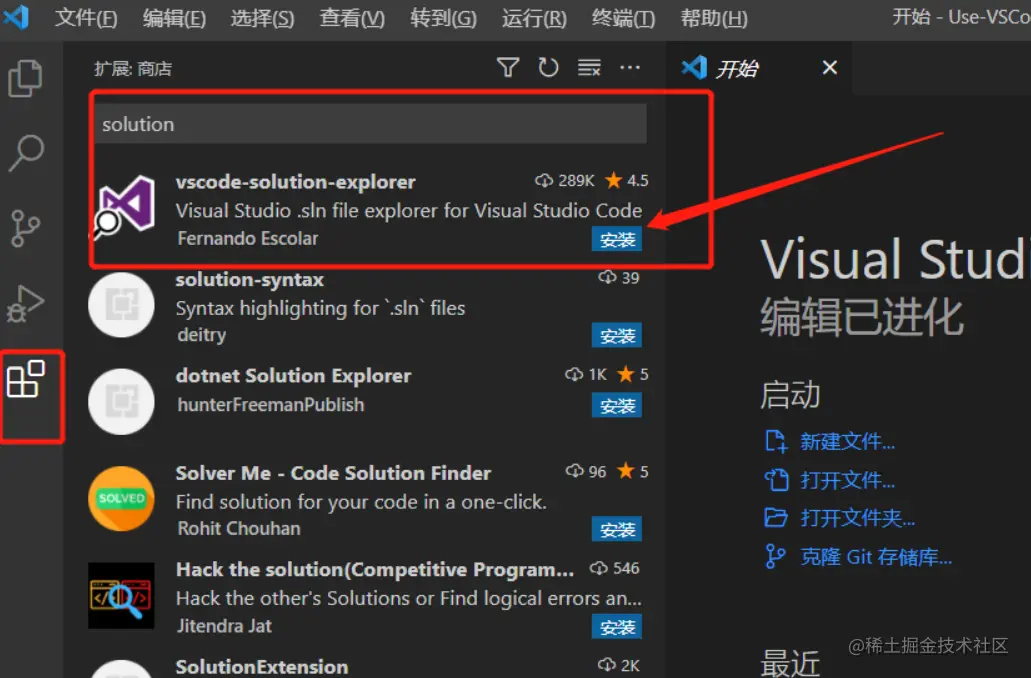Image resolution: width=1031 pixels, height=678 pixels.
Task: Click the 289K download count
Action: [565, 180]
